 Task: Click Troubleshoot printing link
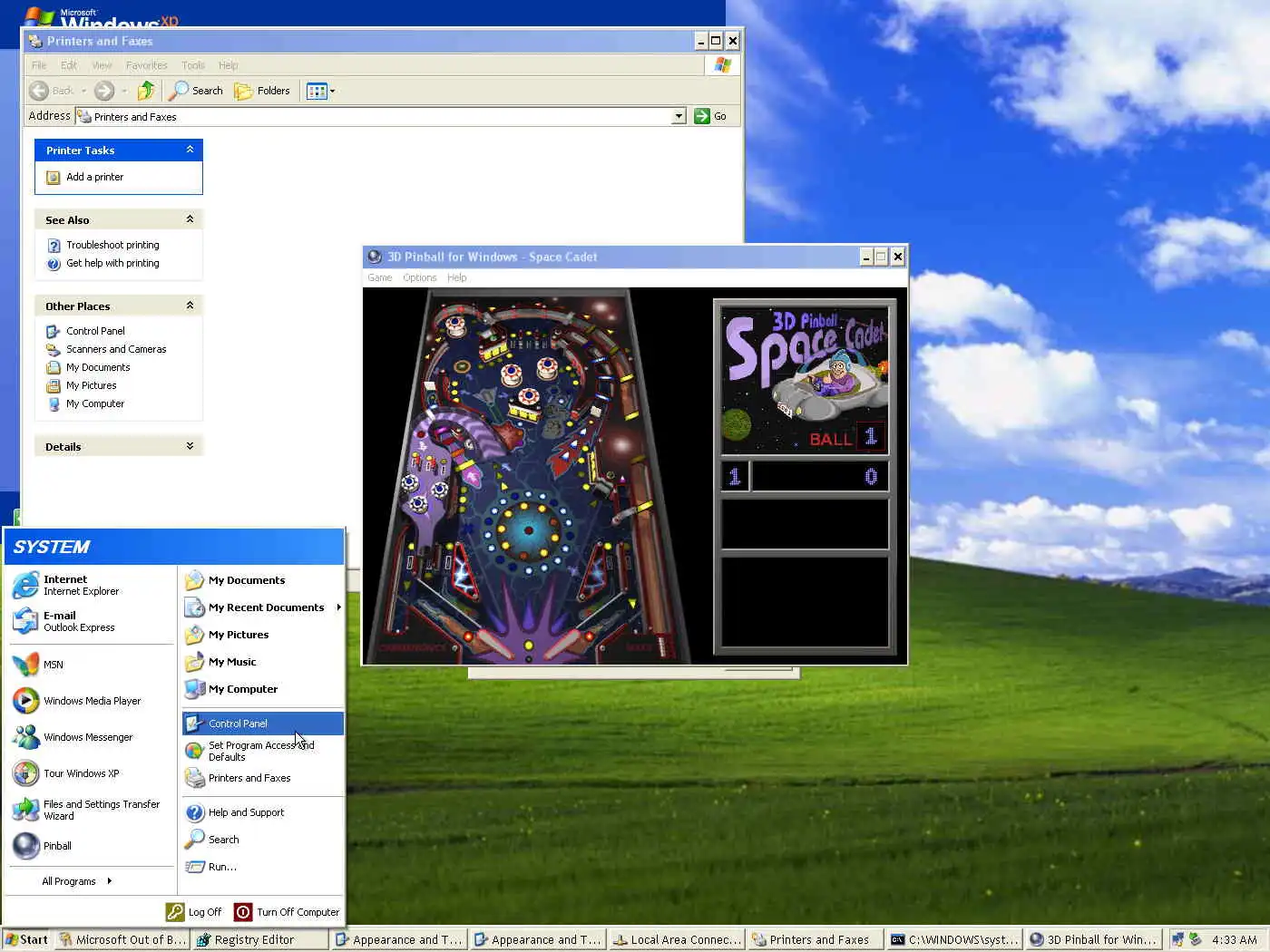tap(112, 245)
